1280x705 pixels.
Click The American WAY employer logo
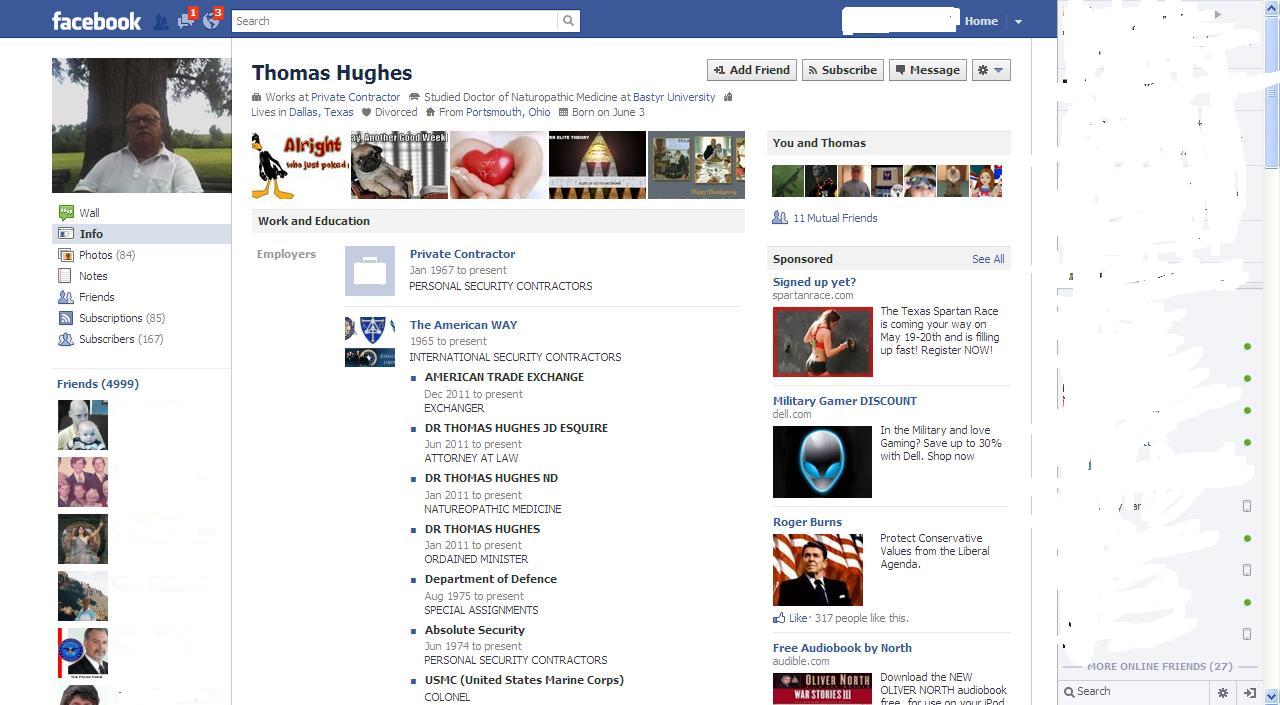pos(370,342)
